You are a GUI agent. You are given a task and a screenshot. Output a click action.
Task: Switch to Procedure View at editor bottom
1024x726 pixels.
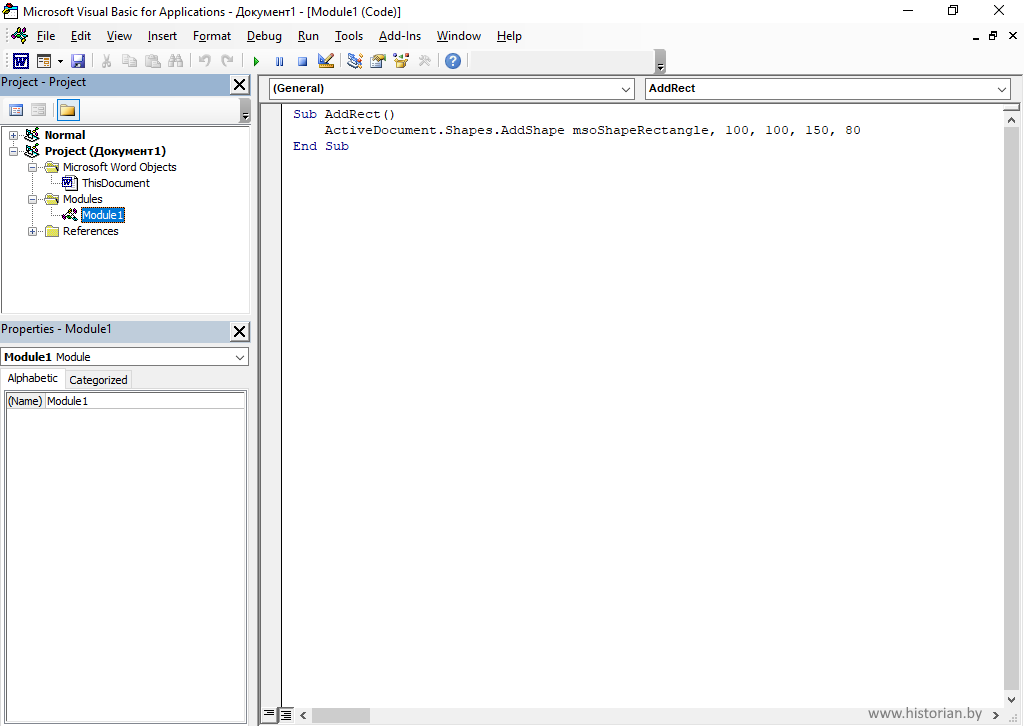[x=269, y=715]
